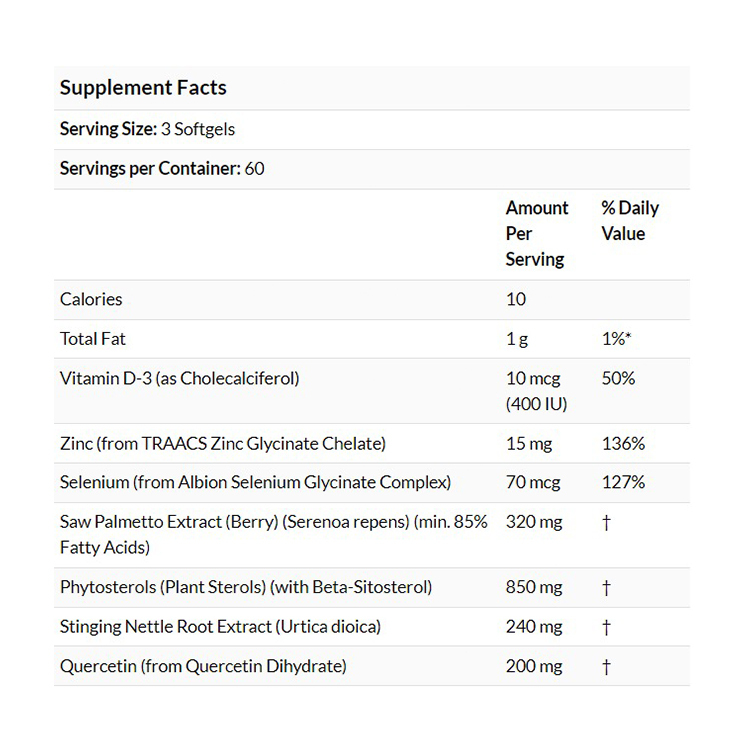
Task: Click the 320 mg Saw Palmetto amount
Action: coord(534,522)
